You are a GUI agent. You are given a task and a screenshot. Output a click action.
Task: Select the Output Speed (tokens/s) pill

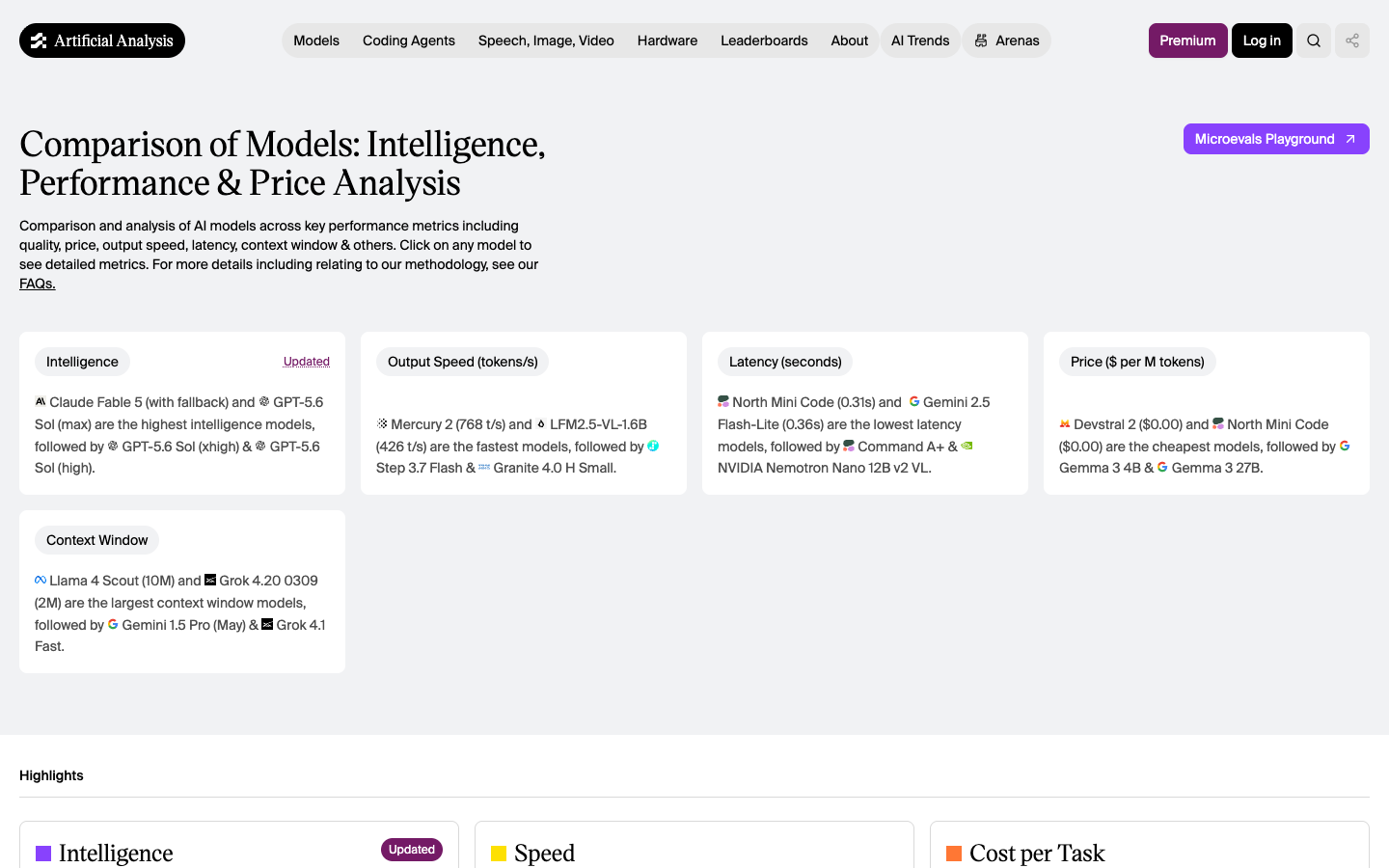[463, 362]
